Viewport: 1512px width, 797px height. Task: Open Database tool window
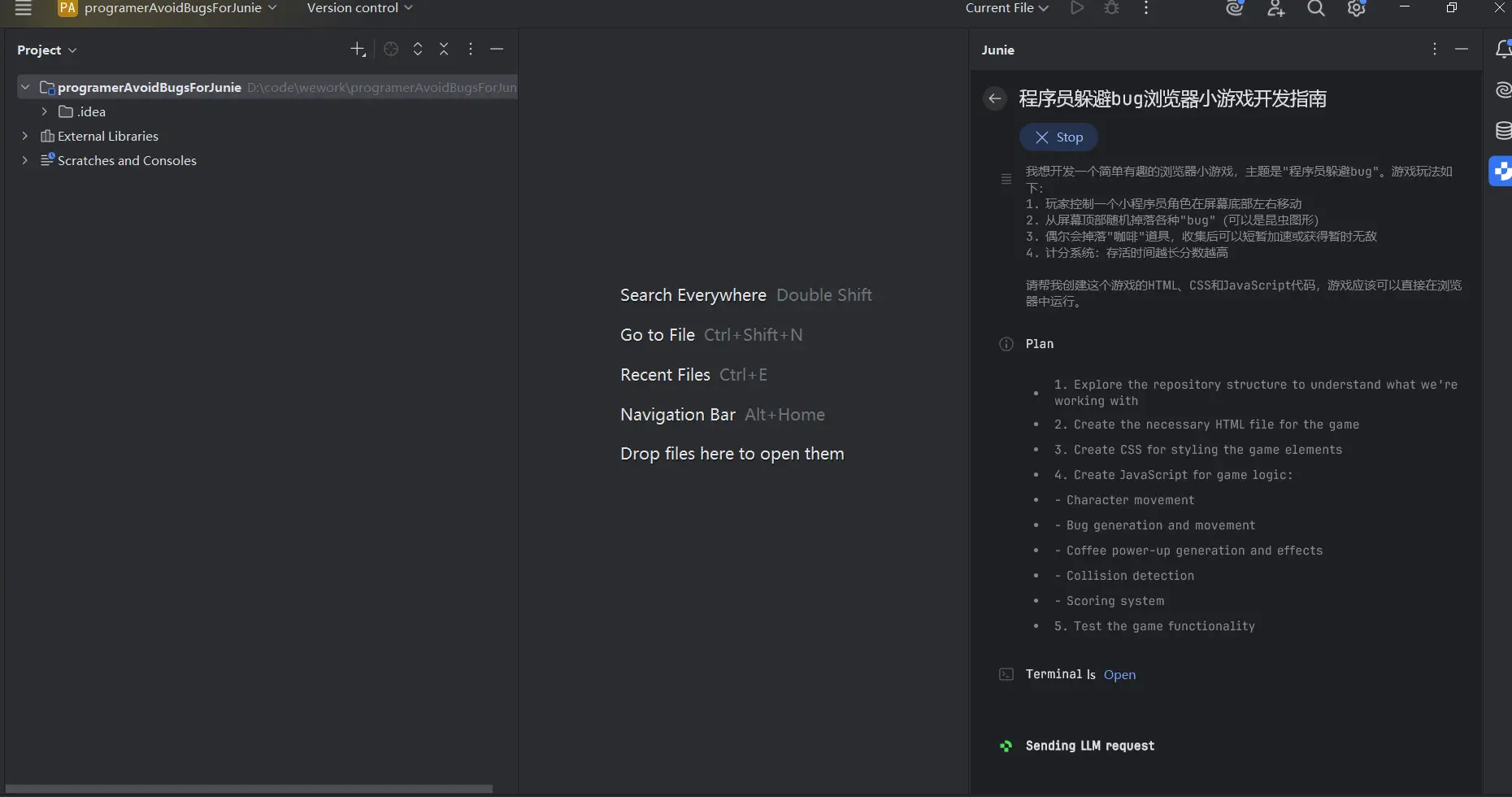[1503, 130]
